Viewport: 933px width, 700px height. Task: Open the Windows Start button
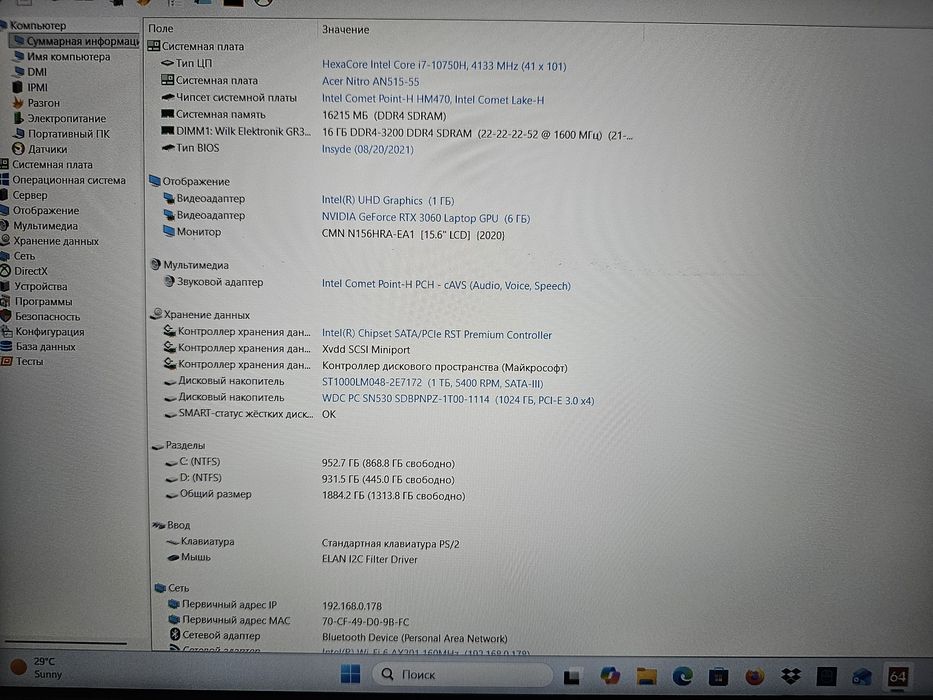[350, 674]
